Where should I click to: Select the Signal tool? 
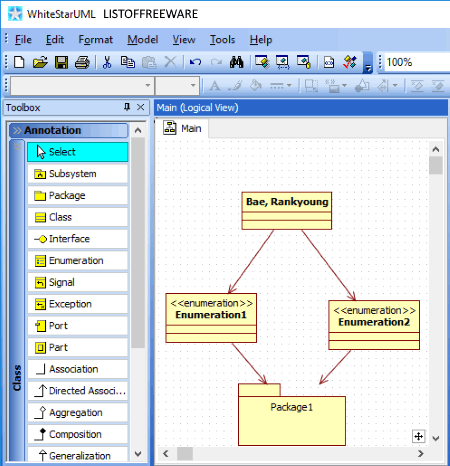point(78,282)
